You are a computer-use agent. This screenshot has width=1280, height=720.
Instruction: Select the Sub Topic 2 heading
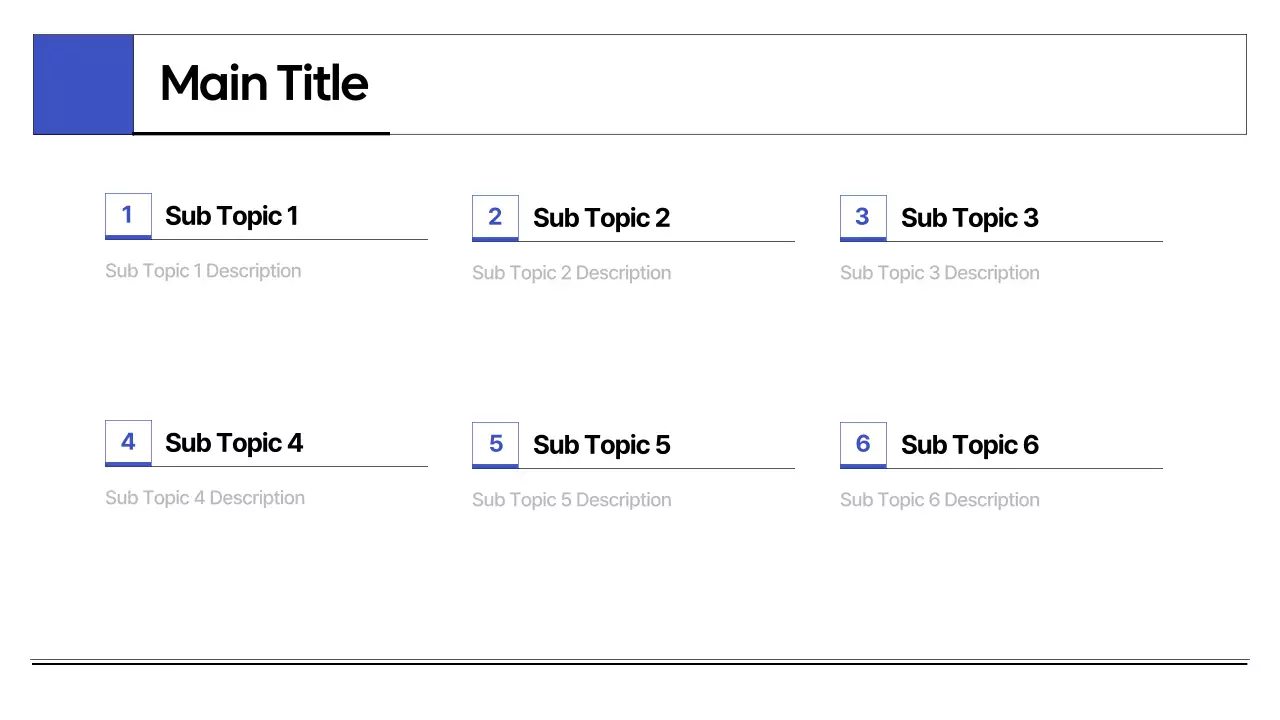(x=601, y=218)
